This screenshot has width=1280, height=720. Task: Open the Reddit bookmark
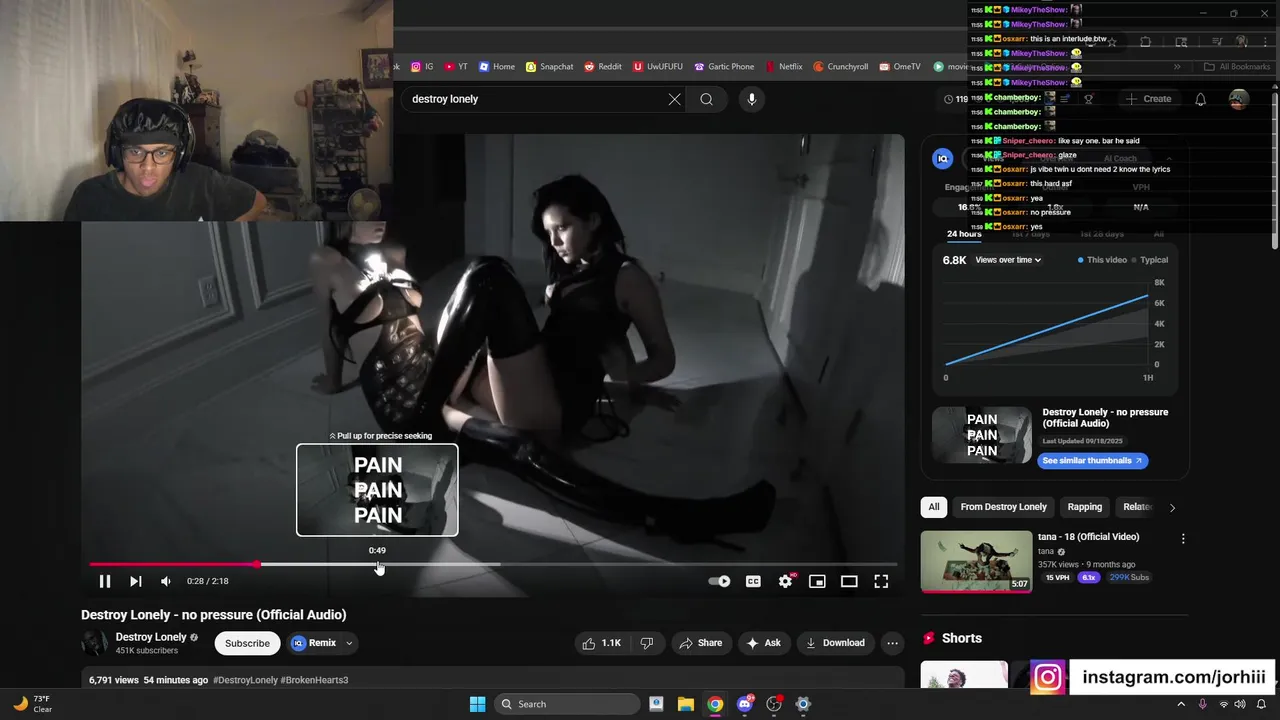click(603, 67)
